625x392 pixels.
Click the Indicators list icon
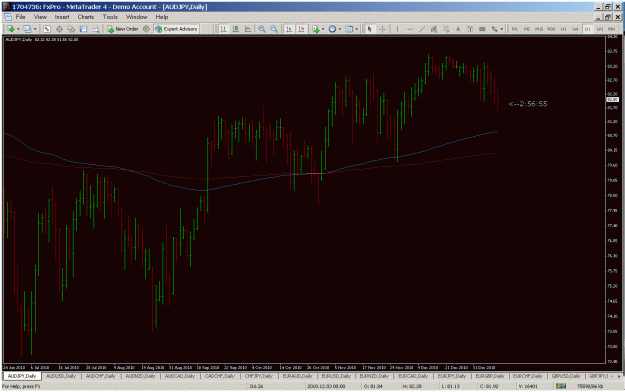click(316, 29)
